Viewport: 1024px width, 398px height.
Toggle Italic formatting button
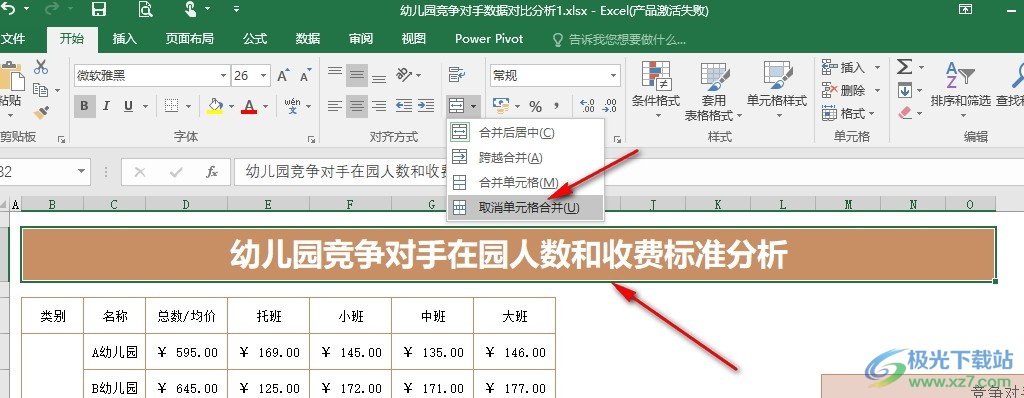tap(106, 106)
